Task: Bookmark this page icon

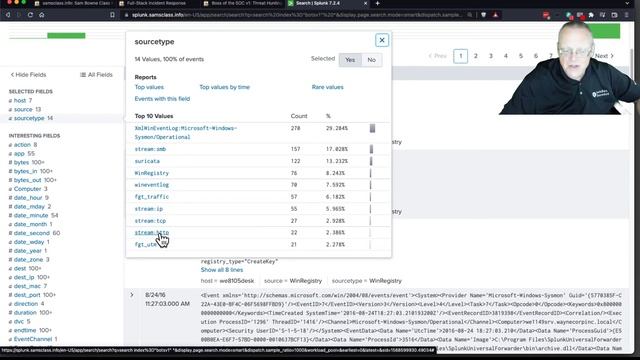Action: [x=112, y=15]
